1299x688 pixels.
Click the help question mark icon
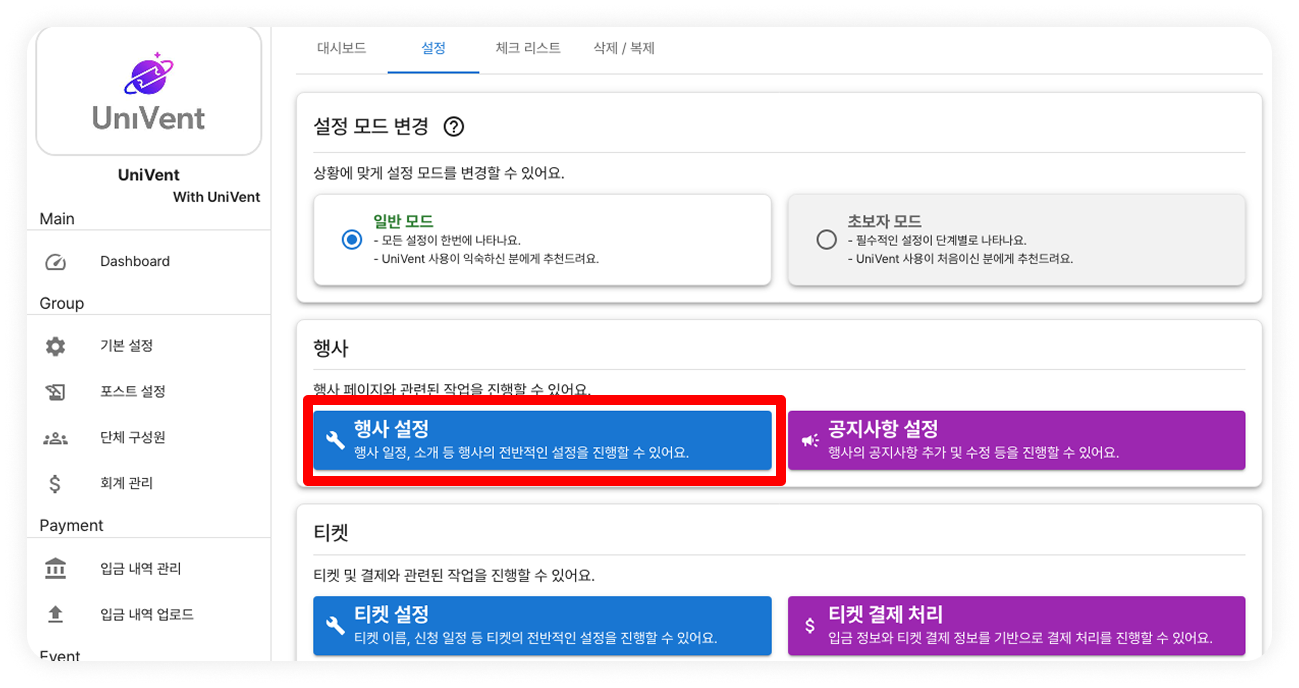click(x=454, y=127)
